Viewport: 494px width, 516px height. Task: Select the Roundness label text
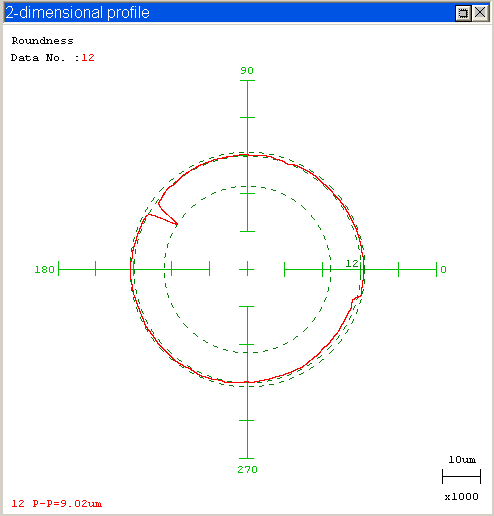[43, 41]
